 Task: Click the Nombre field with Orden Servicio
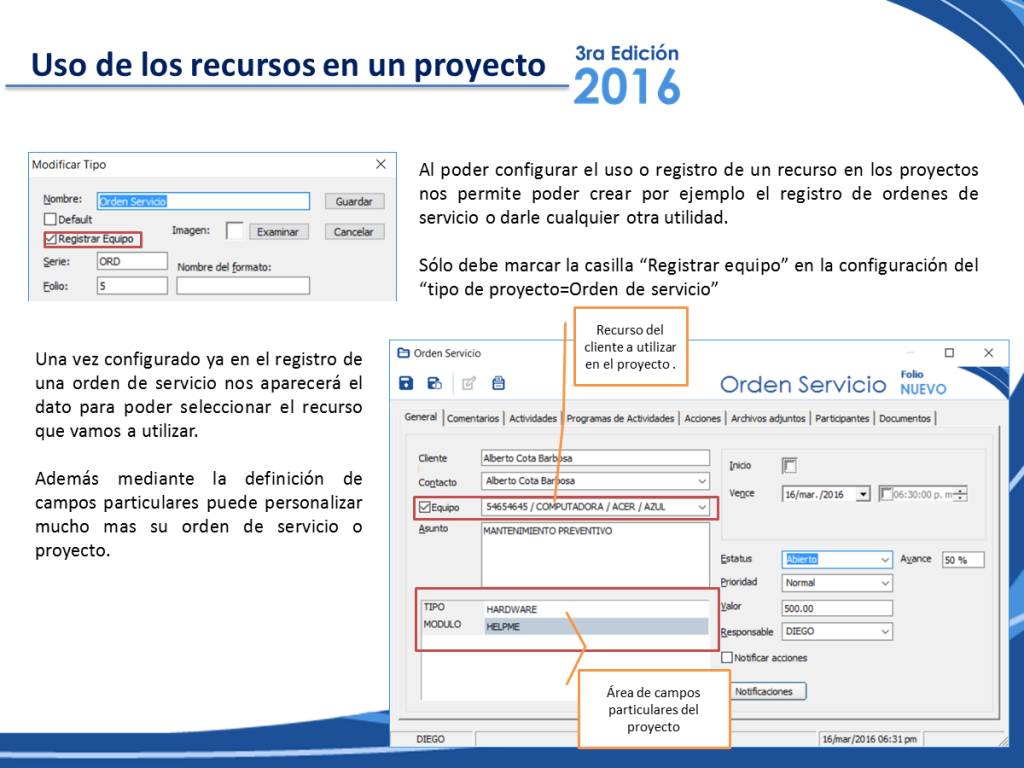pos(203,201)
